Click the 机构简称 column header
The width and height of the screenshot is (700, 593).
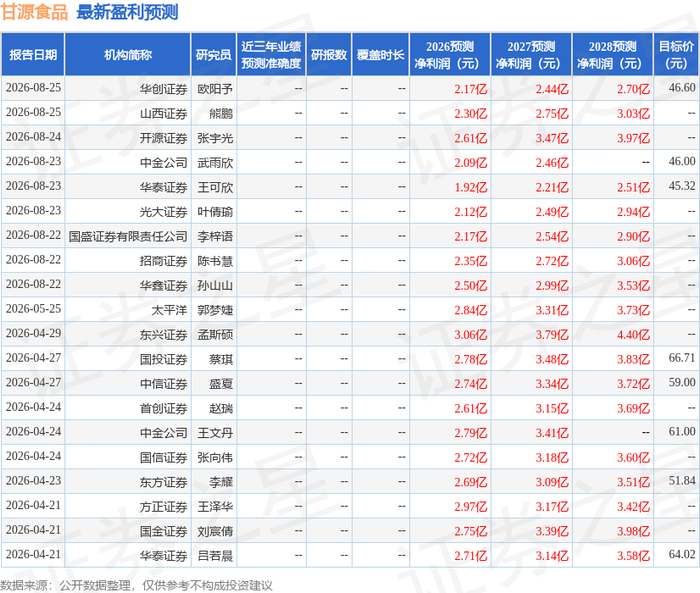[128, 54]
